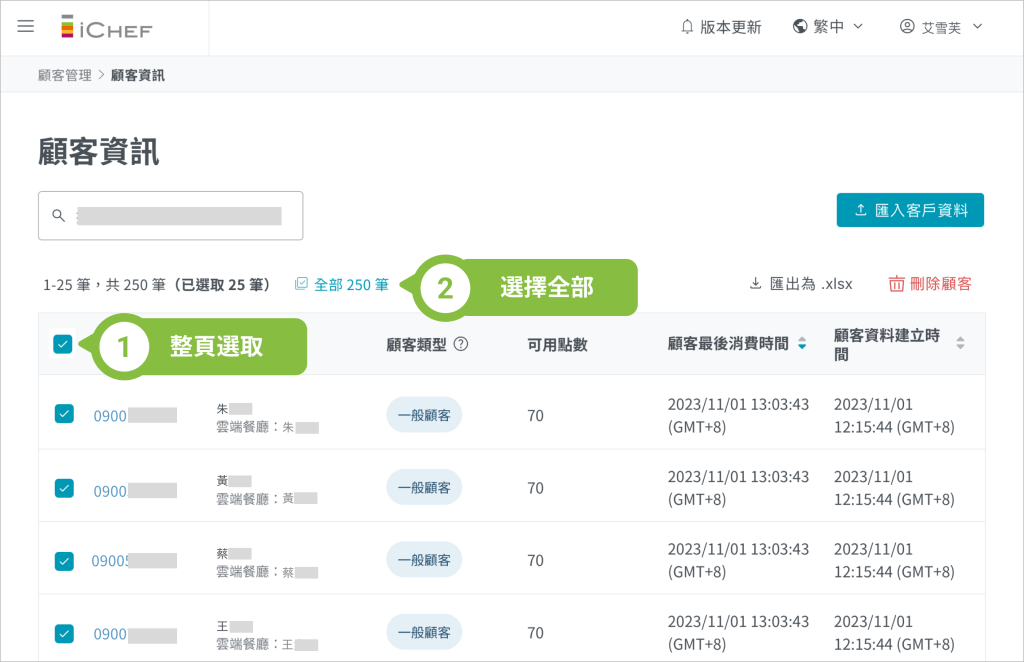Sort by customer last purchase time
1024x662 pixels.
pos(801,344)
